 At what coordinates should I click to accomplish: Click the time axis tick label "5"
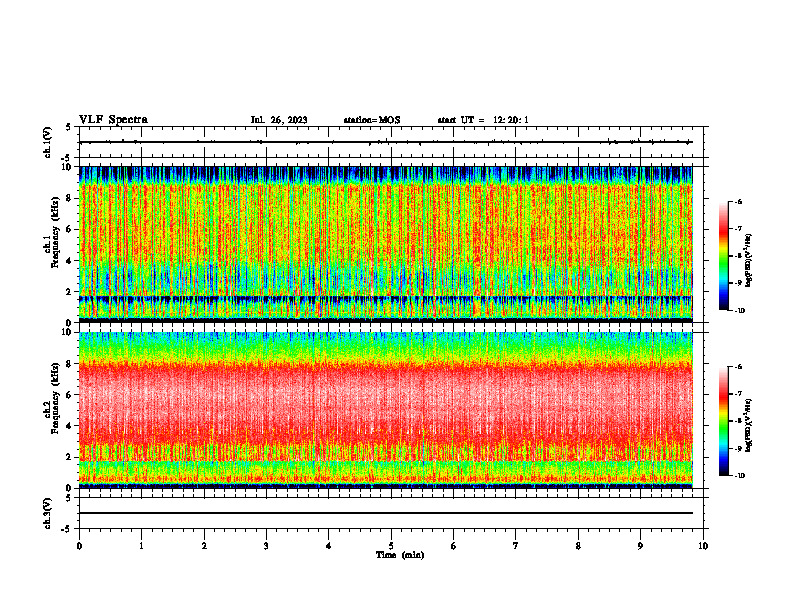point(391,546)
